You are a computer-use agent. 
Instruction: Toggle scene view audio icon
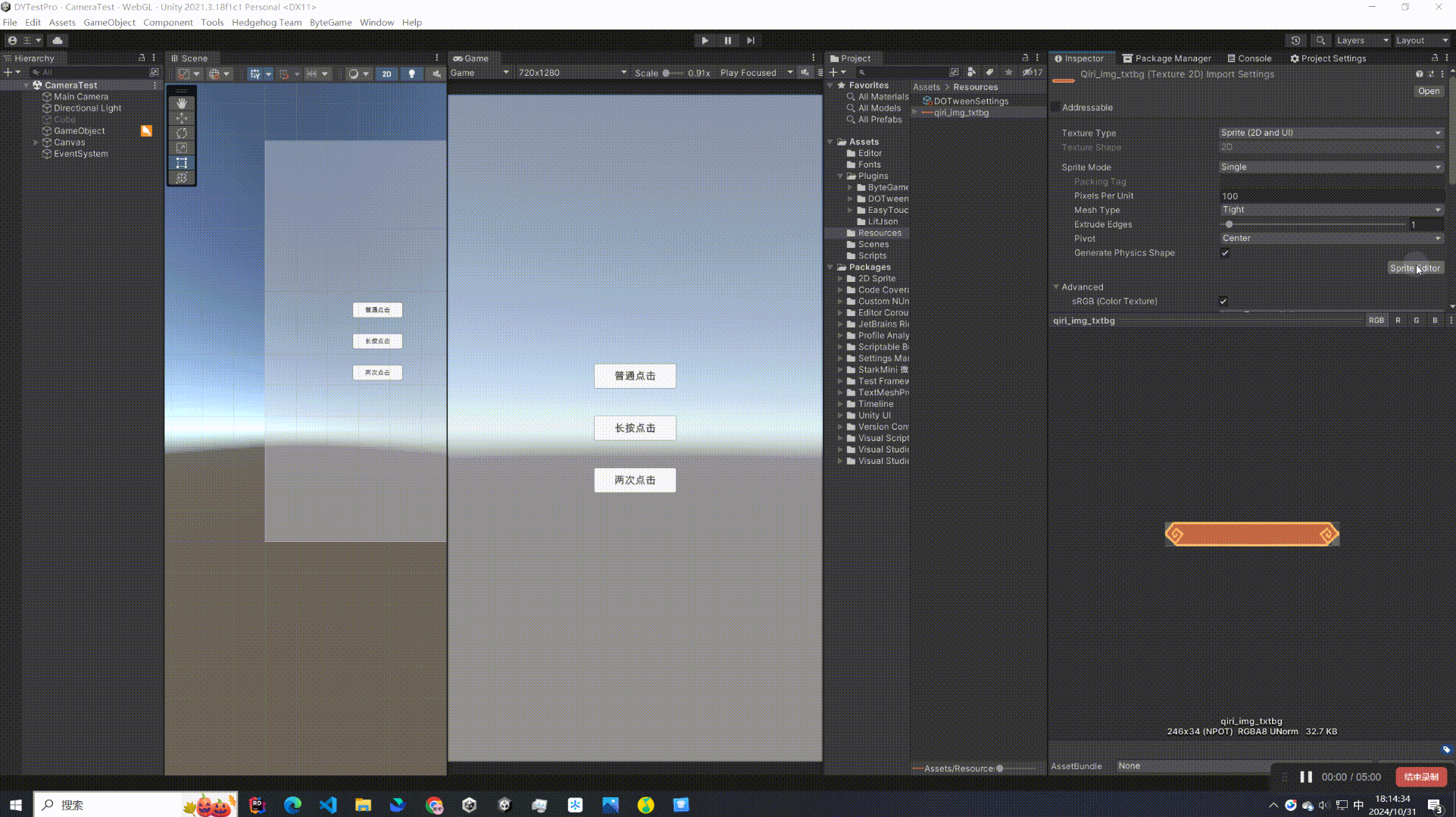click(x=436, y=74)
